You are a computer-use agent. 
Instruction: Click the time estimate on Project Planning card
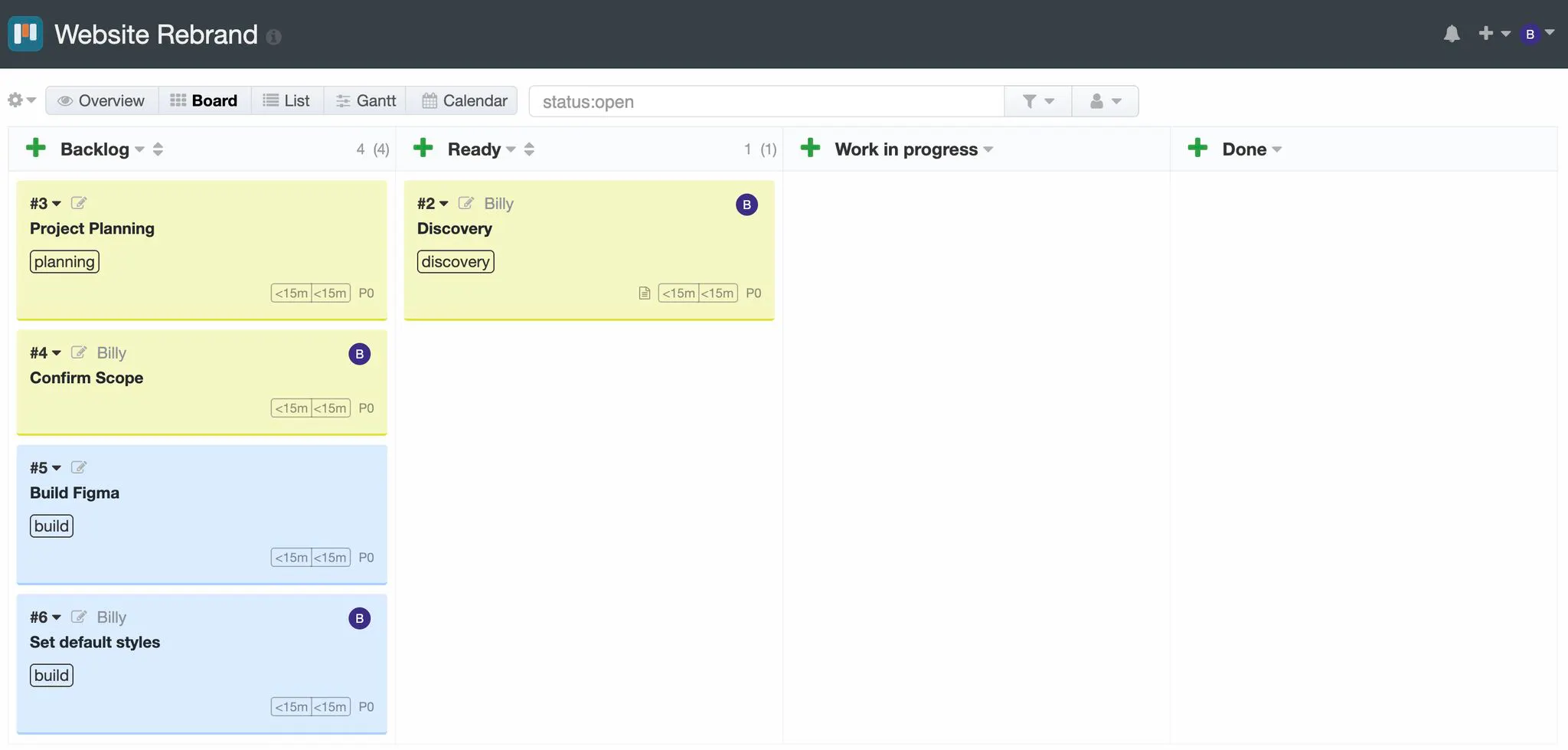(x=310, y=293)
